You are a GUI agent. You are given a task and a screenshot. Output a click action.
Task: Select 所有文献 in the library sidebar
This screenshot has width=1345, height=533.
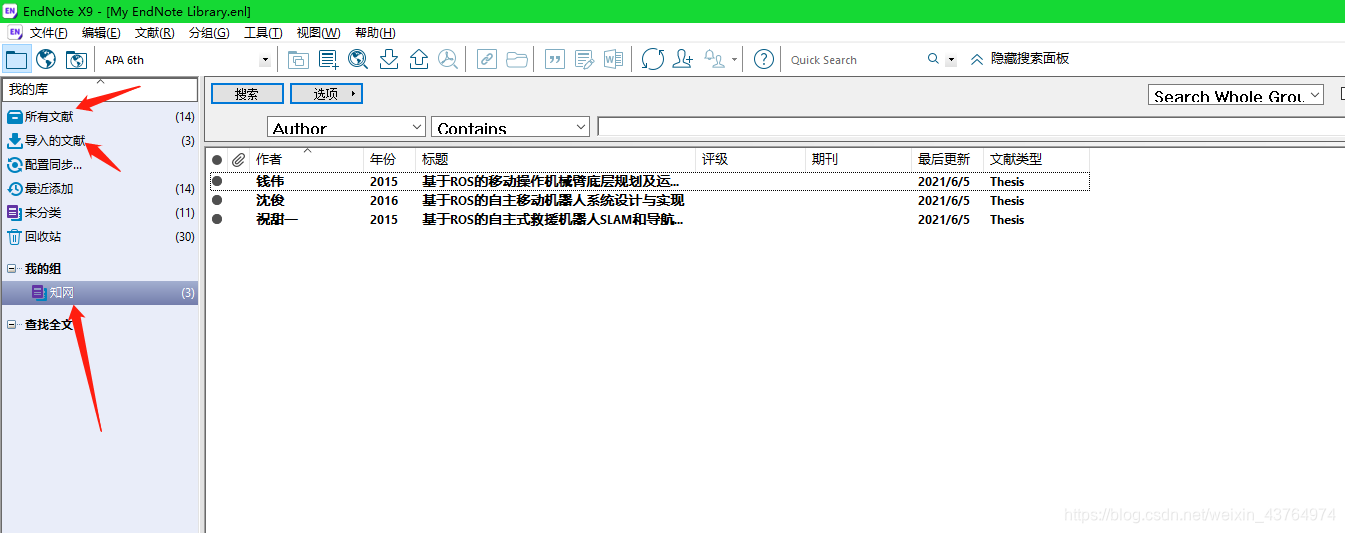(x=100, y=117)
